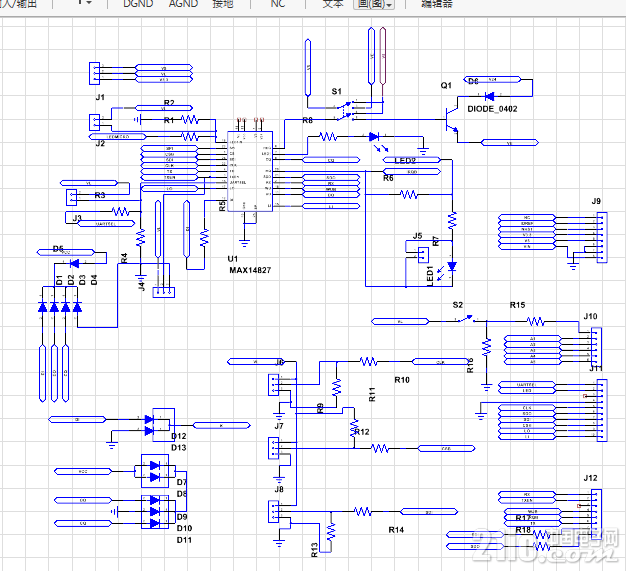Click the R7 designator label

pyautogui.click(x=436, y=241)
